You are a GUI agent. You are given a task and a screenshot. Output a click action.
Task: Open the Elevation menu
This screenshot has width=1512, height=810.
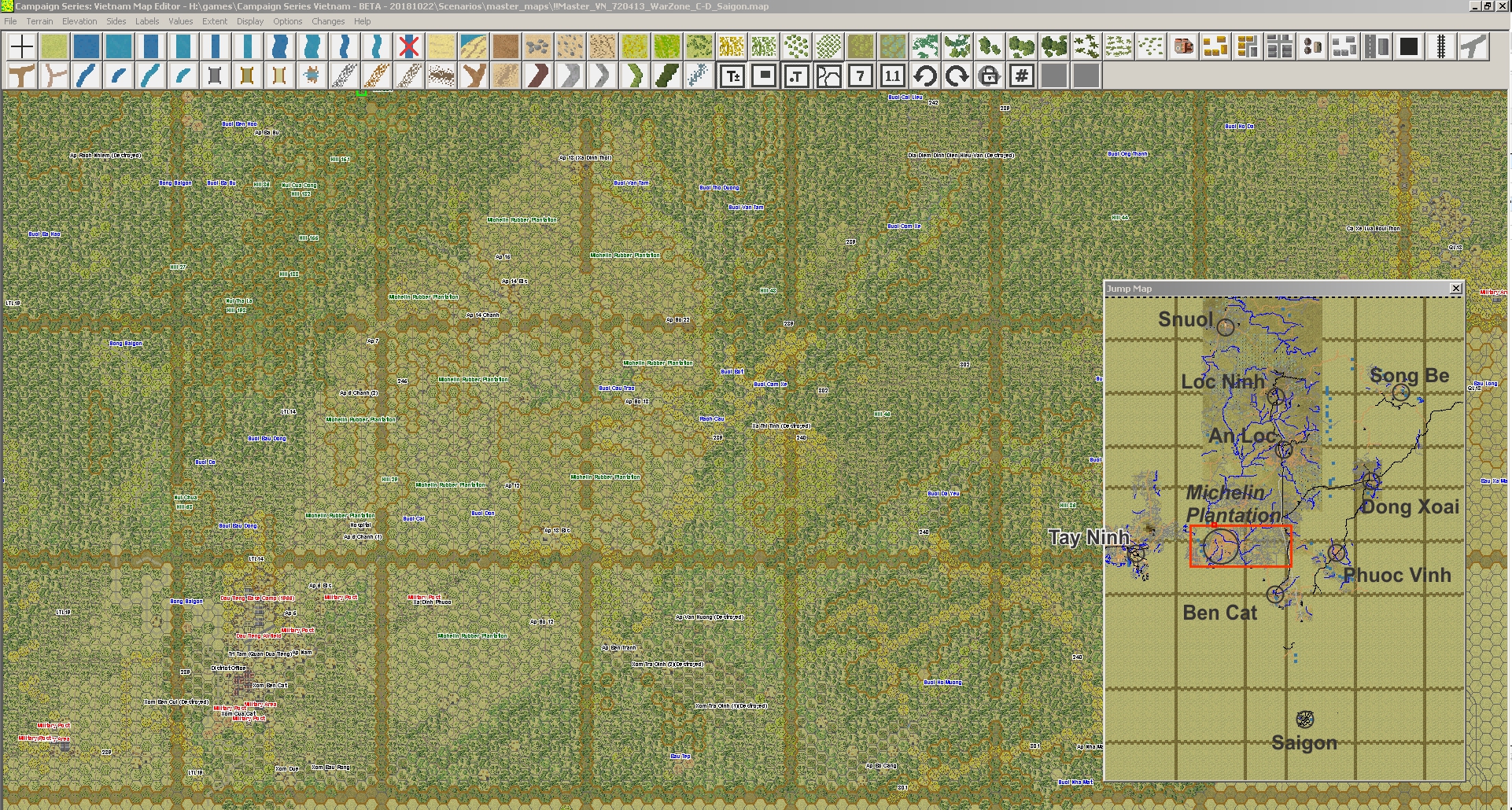[x=79, y=21]
